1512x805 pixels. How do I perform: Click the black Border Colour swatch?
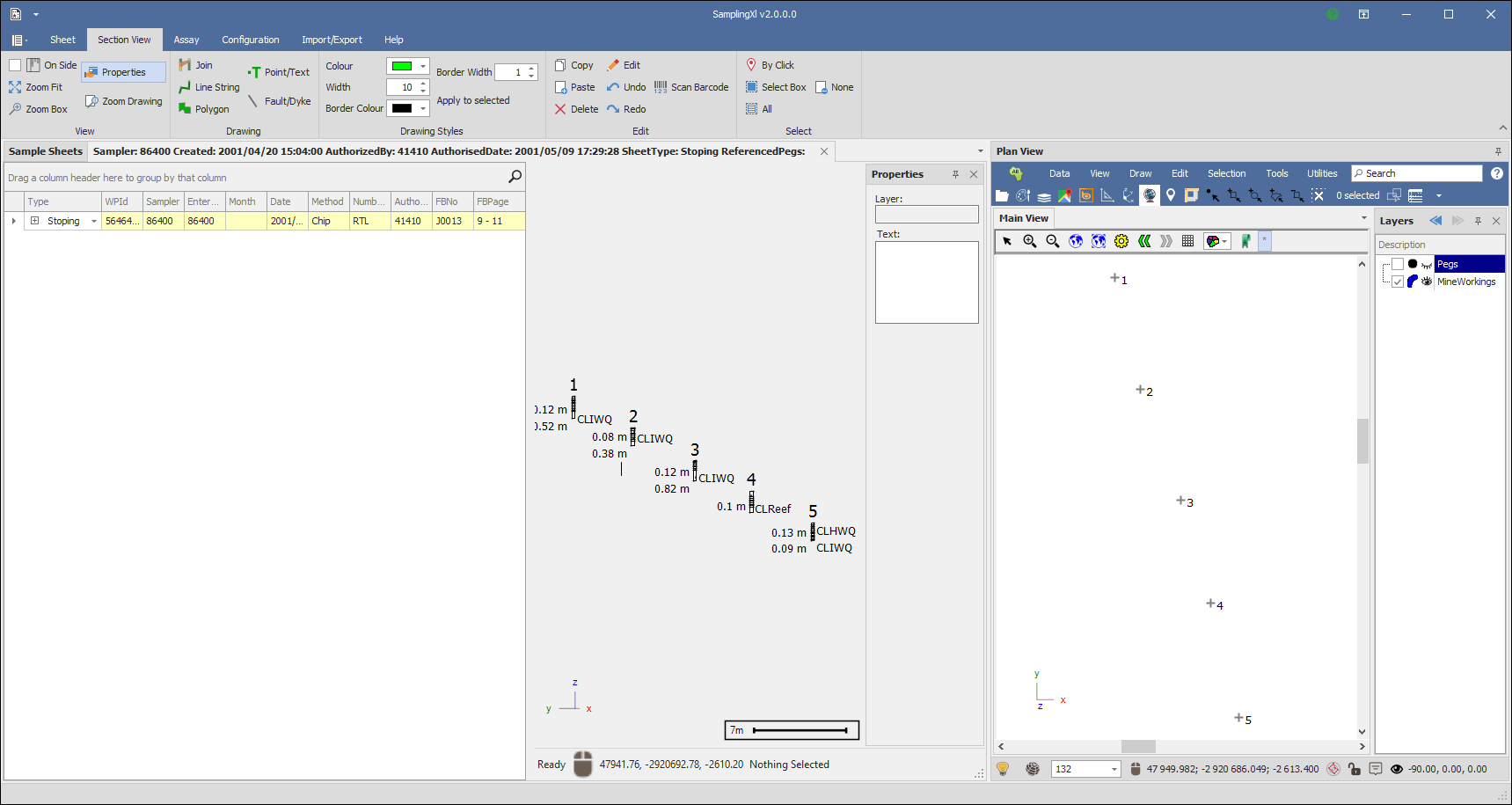402,108
